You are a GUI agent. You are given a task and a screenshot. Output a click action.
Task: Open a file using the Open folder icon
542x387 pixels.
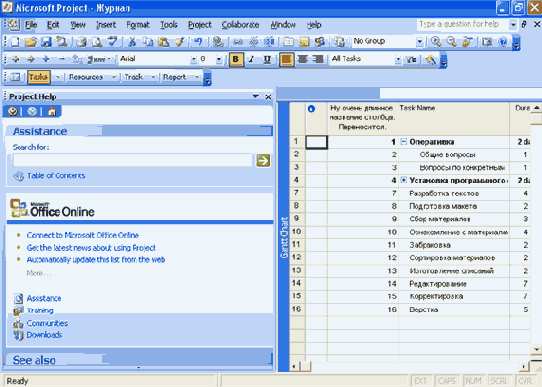[x=30, y=42]
